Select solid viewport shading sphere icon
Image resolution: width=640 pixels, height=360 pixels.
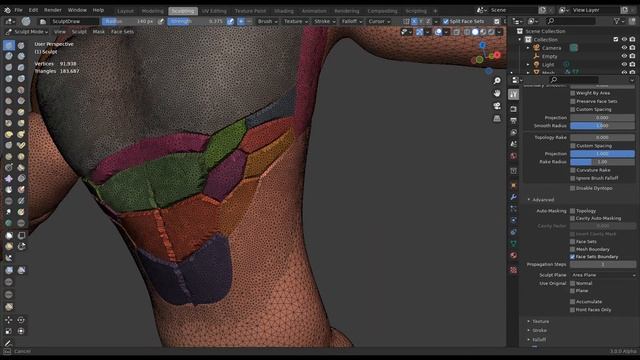click(475, 32)
